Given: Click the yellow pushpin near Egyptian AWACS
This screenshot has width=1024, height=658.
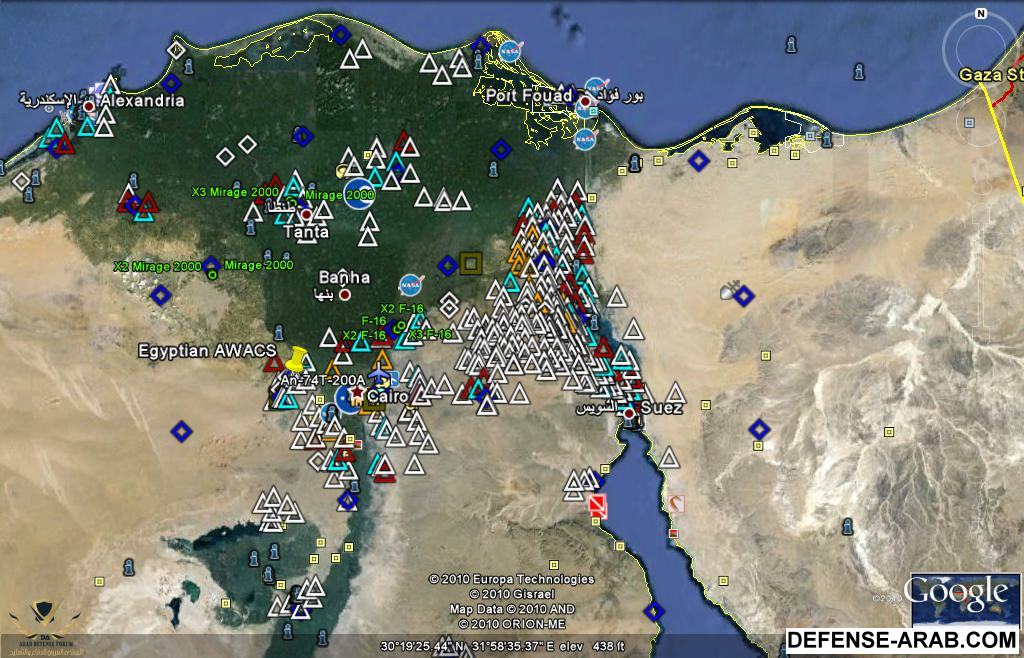Looking at the screenshot, I should [296, 357].
